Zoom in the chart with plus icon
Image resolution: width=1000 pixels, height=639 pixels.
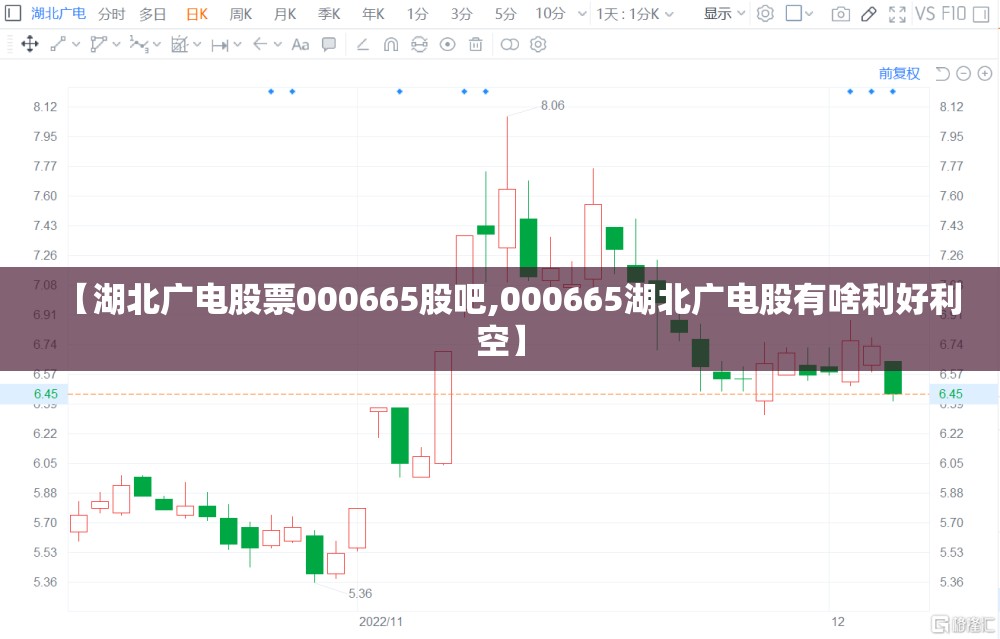pos(985,74)
